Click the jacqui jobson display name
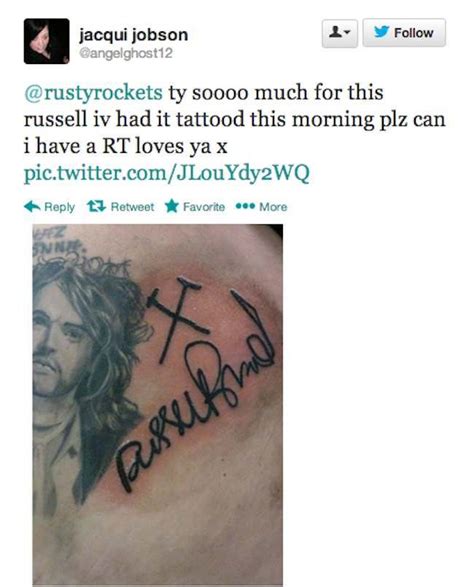 coord(133,35)
